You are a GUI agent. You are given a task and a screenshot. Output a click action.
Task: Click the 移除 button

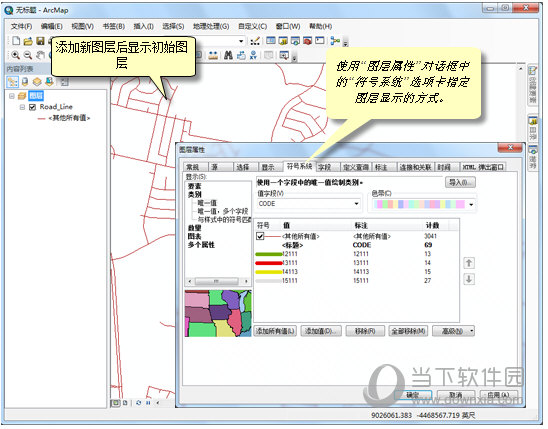365,331
